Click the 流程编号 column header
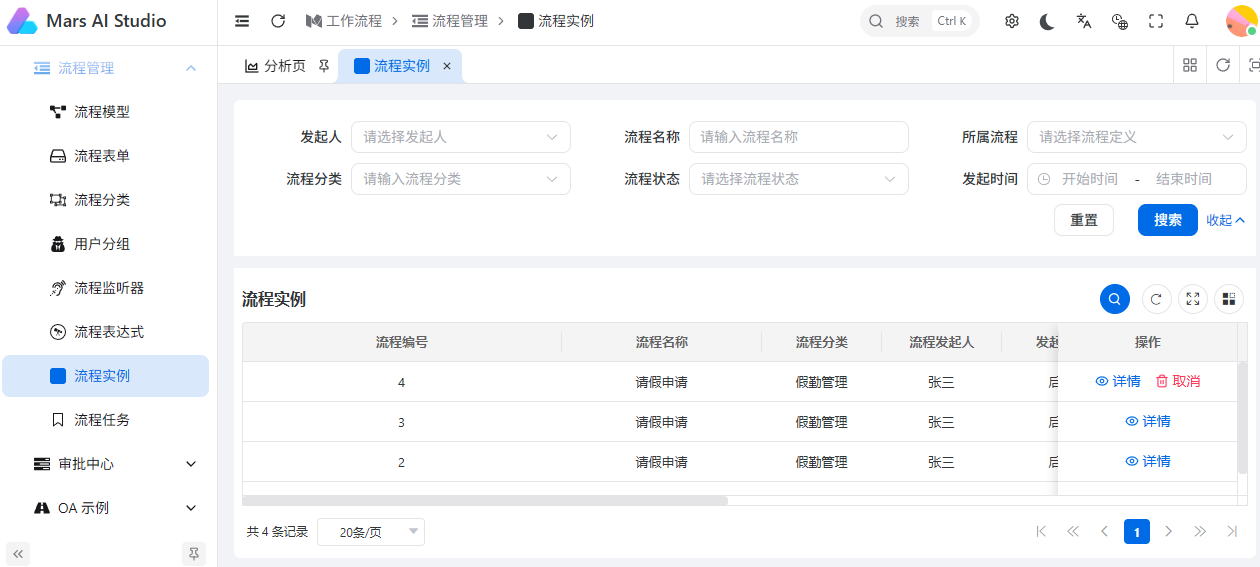The height and width of the screenshot is (567, 1260). coord(402,342)
